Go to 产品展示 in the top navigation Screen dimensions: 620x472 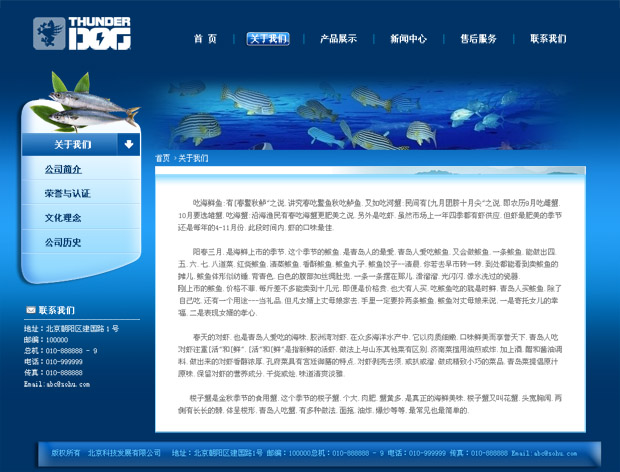[338, 39]
